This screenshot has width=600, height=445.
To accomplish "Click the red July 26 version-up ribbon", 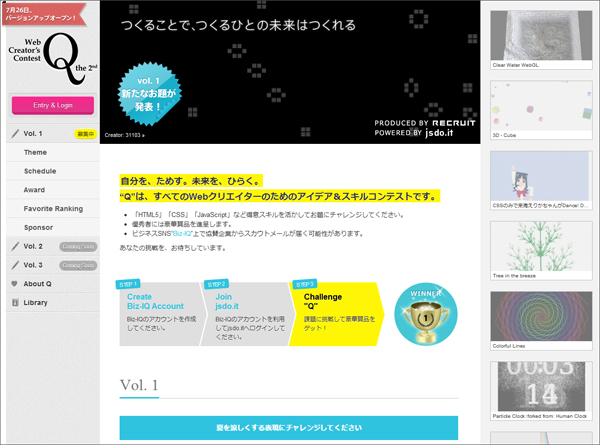I will coord(43,14).
